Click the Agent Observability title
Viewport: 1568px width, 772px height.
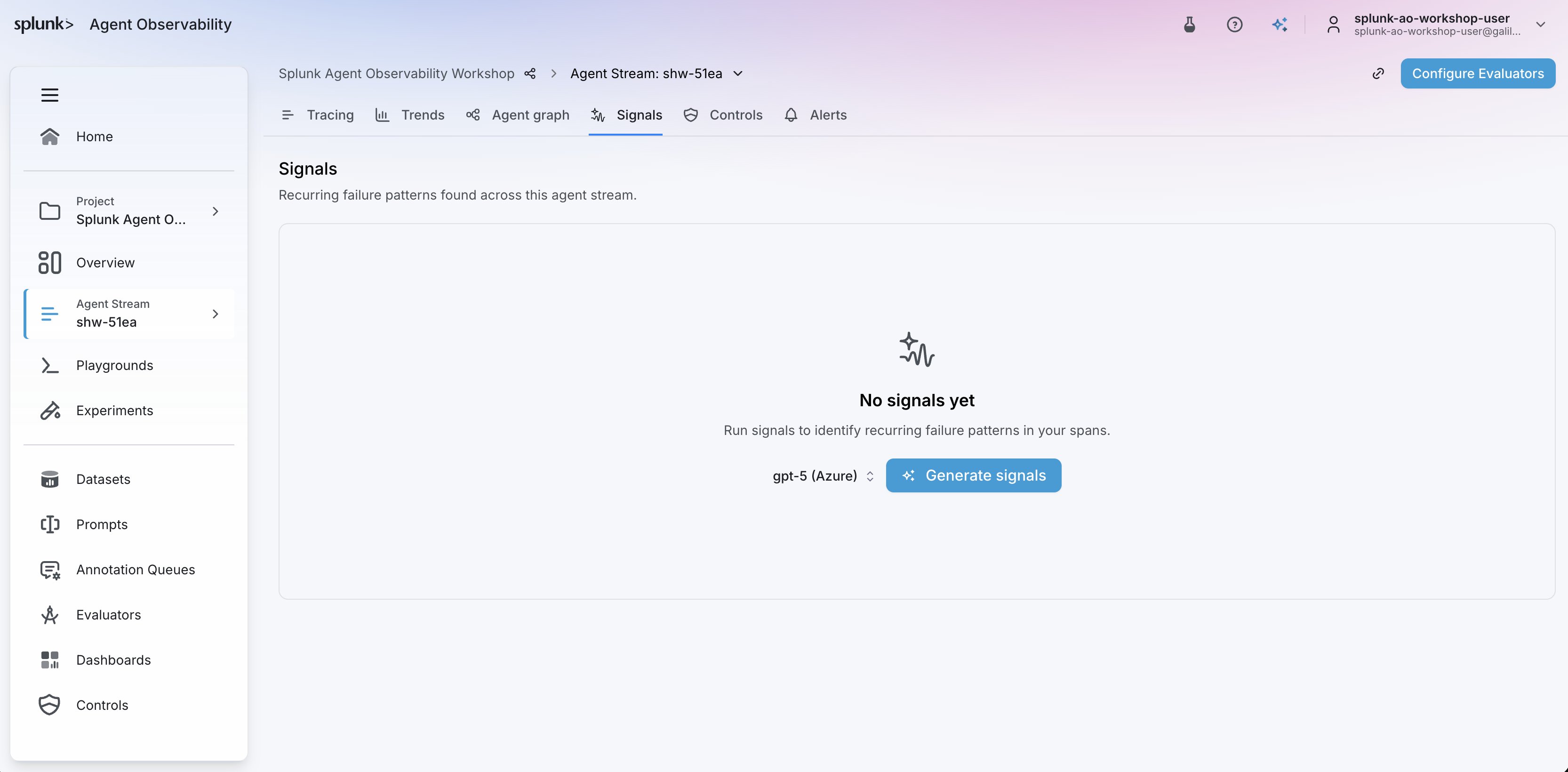[x=160, y=24]
